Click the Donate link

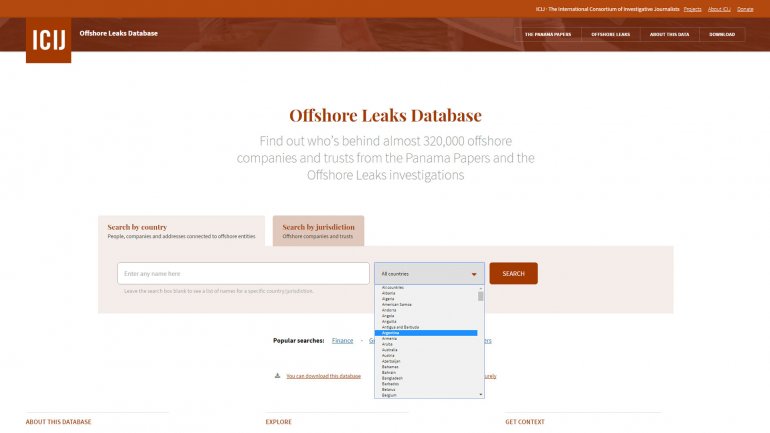pyautogui.click(x=745, y=9)
